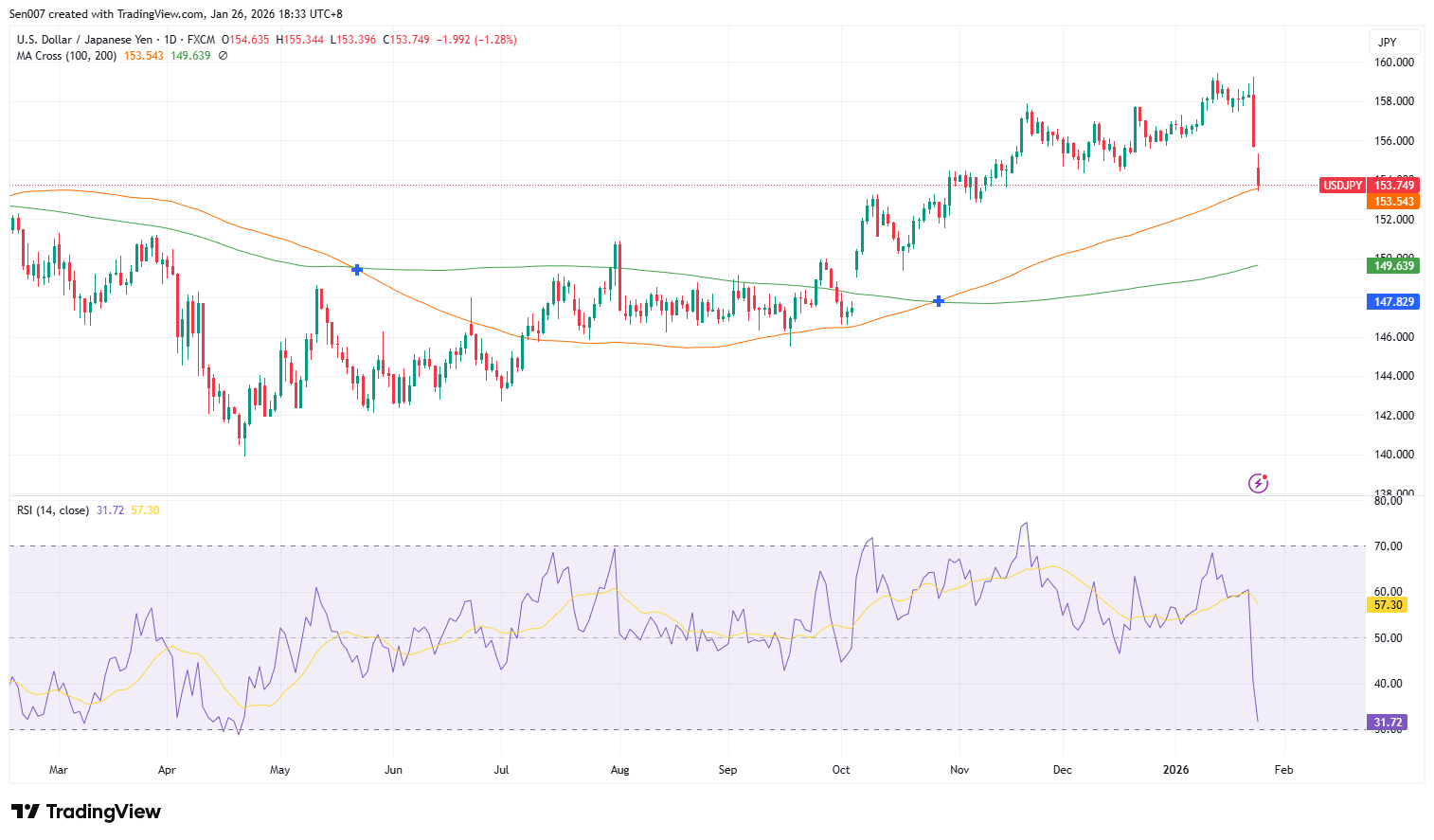Click the purple 31.72 RSI value label
1434x840 pixels.
pos(1386,722)
